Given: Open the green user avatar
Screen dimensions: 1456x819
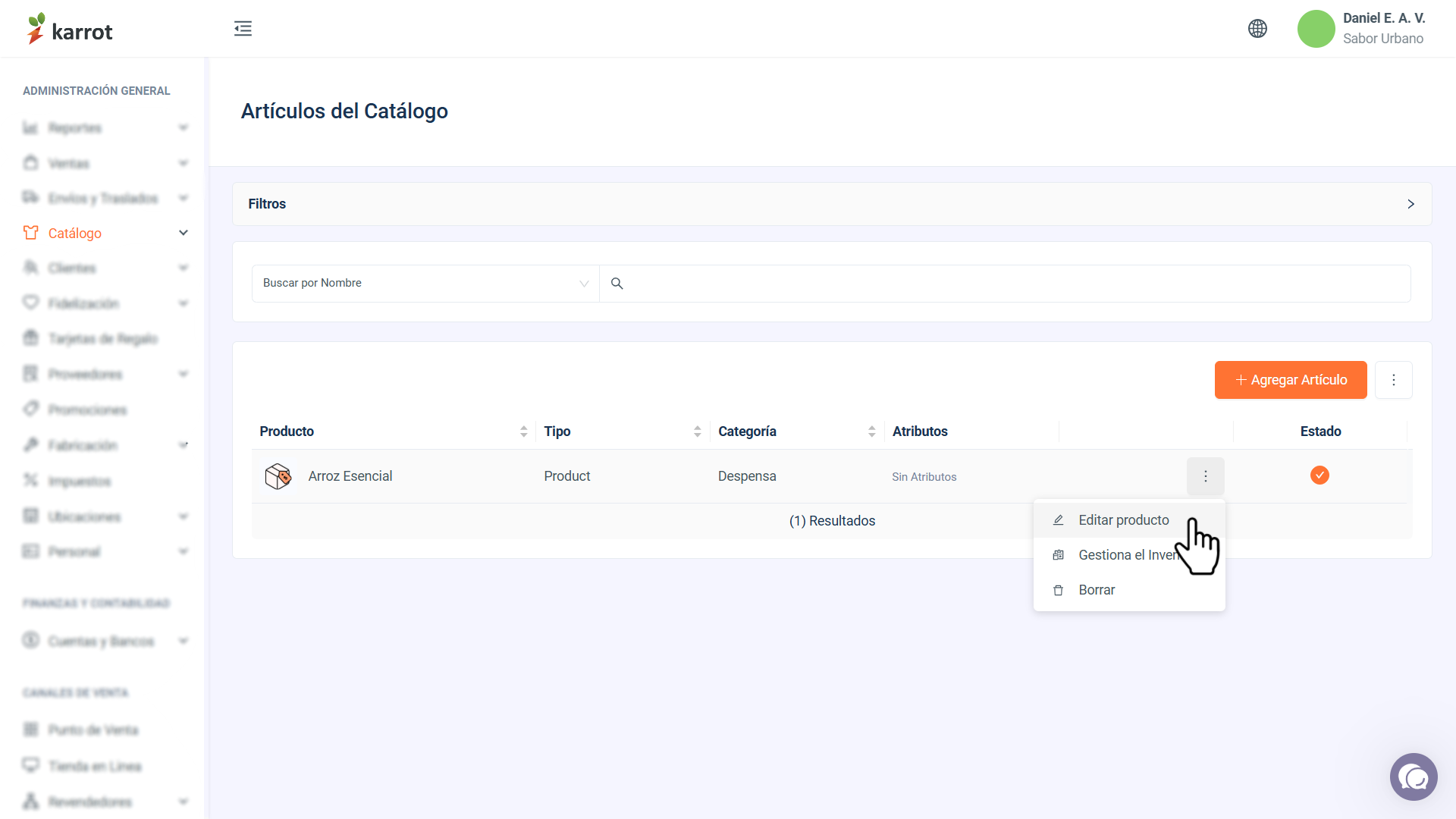Looking at the screenshot, I should pos(1316,29).
